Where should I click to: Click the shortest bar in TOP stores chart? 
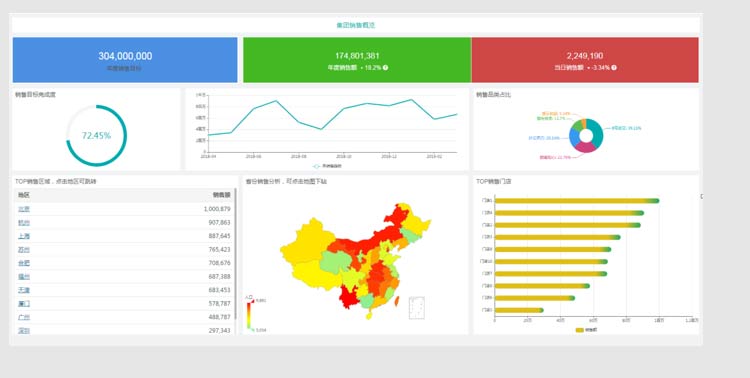519,310
